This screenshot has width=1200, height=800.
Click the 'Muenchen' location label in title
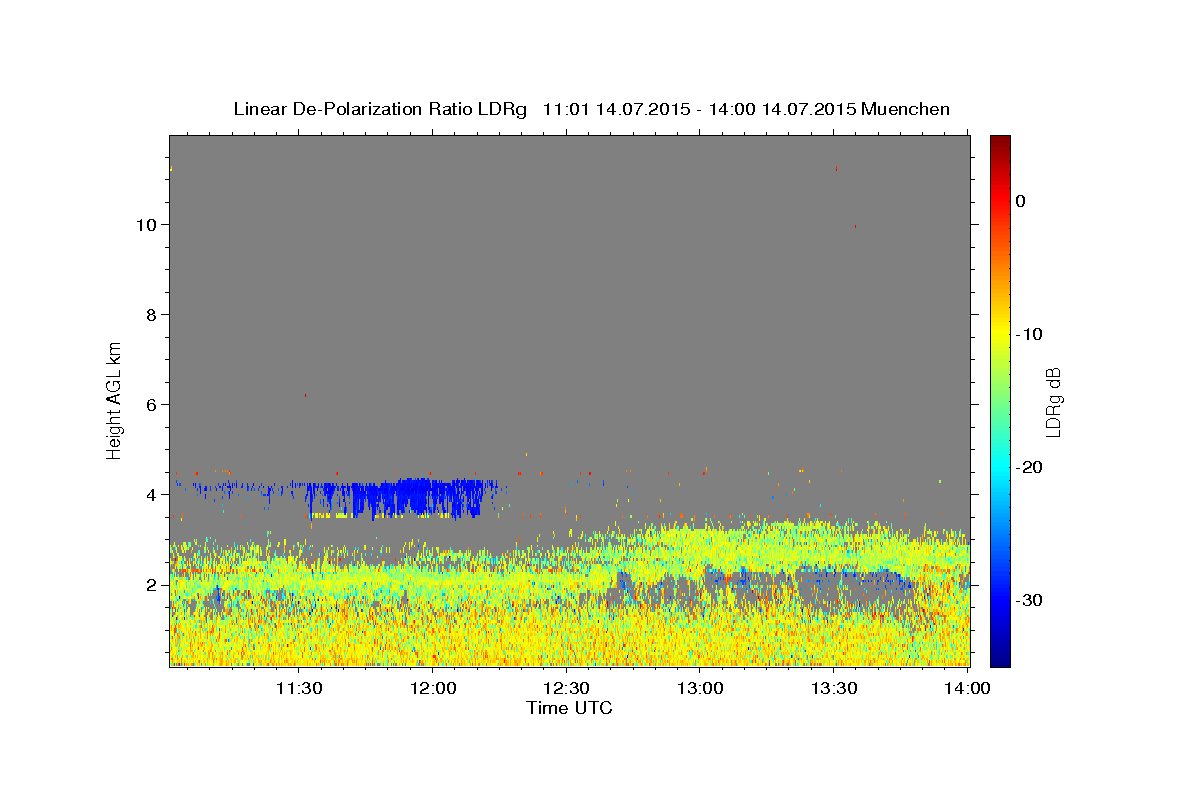[x=906, y=109]
